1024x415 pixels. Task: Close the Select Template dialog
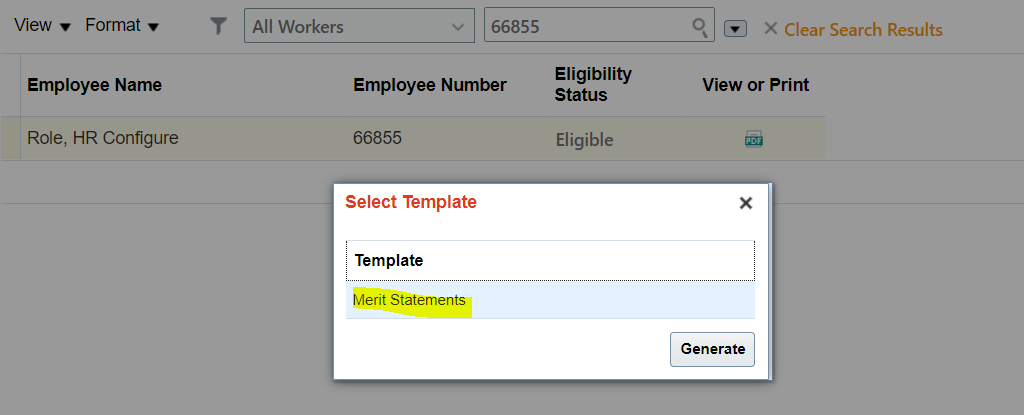[746, 203]
